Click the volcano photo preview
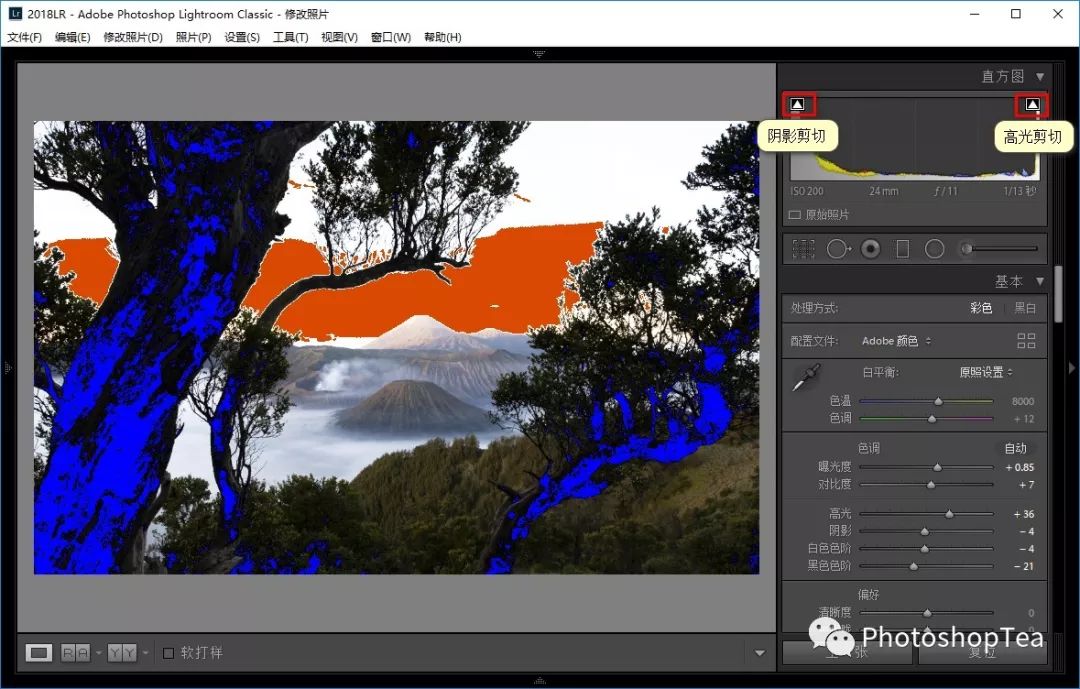 tap(396, 347)
